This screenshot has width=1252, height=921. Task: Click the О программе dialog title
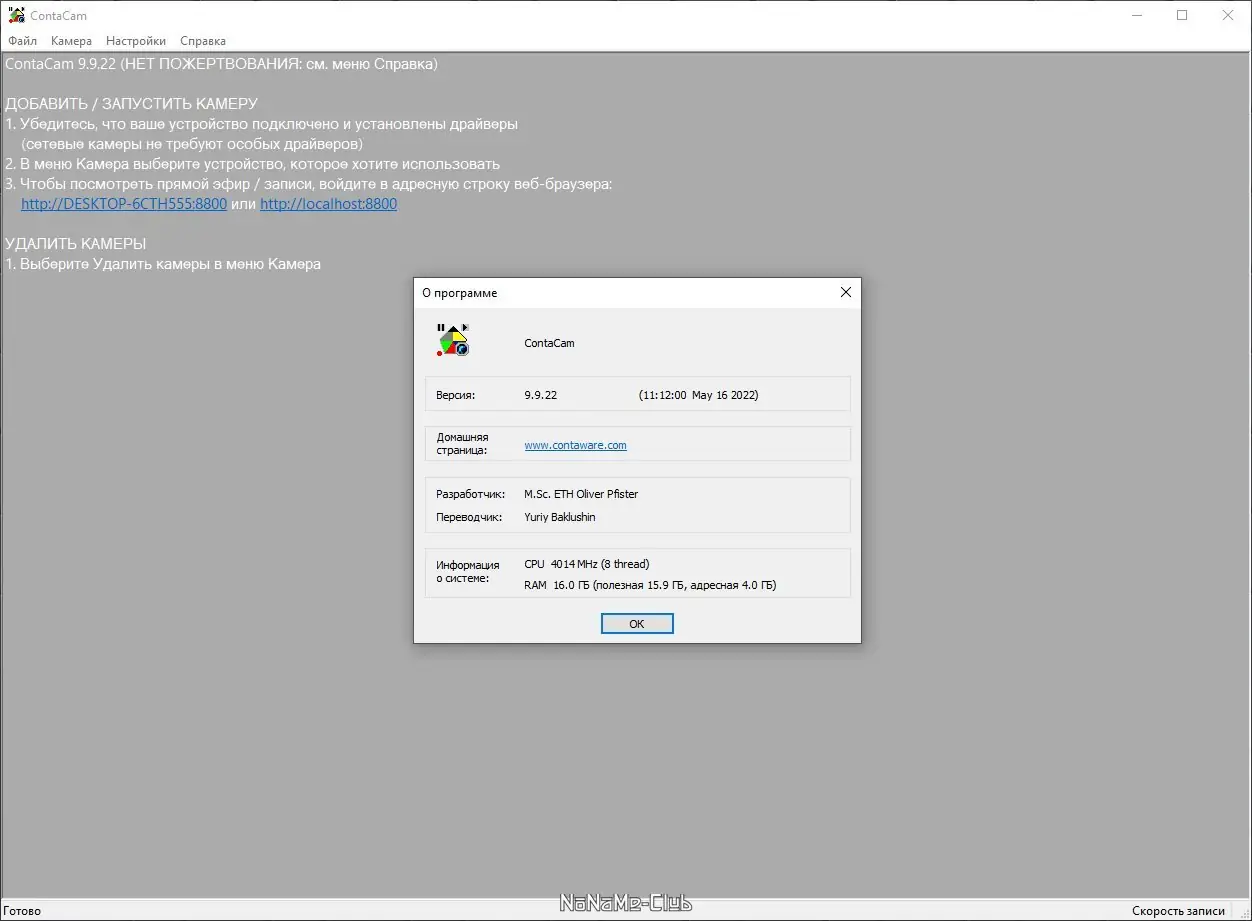pos(459,293)
